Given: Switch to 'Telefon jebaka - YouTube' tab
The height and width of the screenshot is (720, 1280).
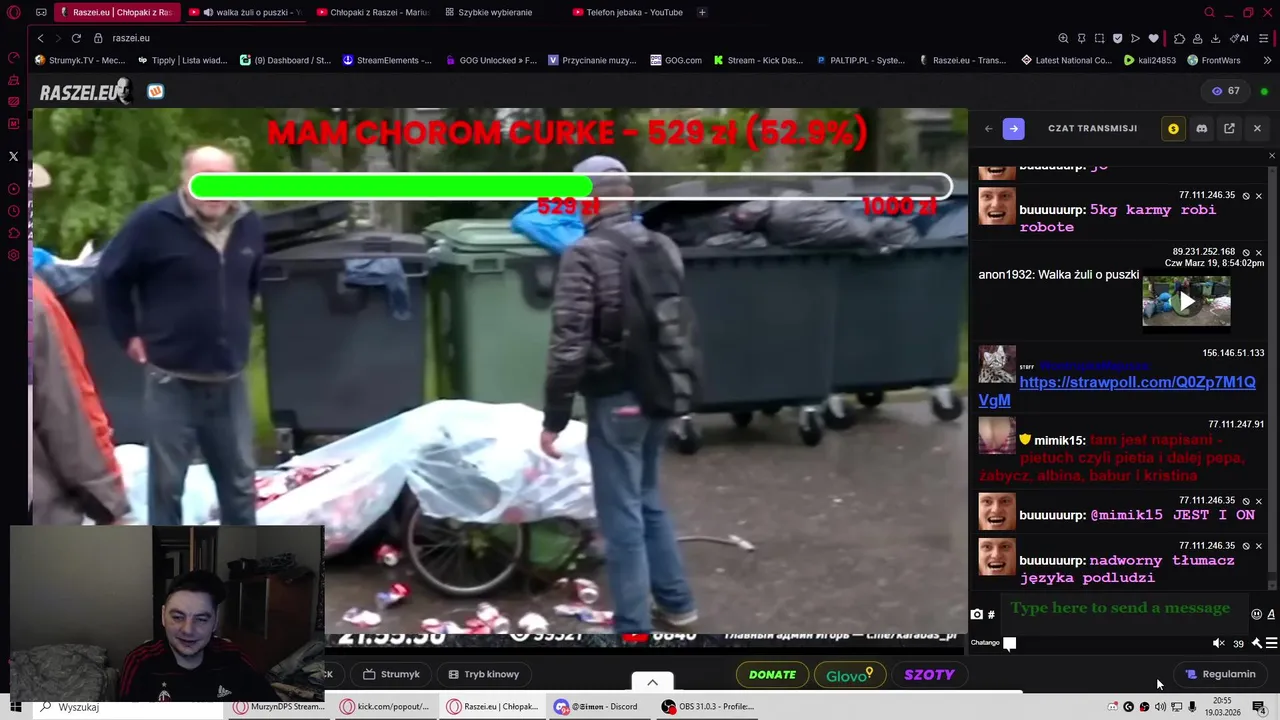Looking at the screenshot, I should coord(628,12).
